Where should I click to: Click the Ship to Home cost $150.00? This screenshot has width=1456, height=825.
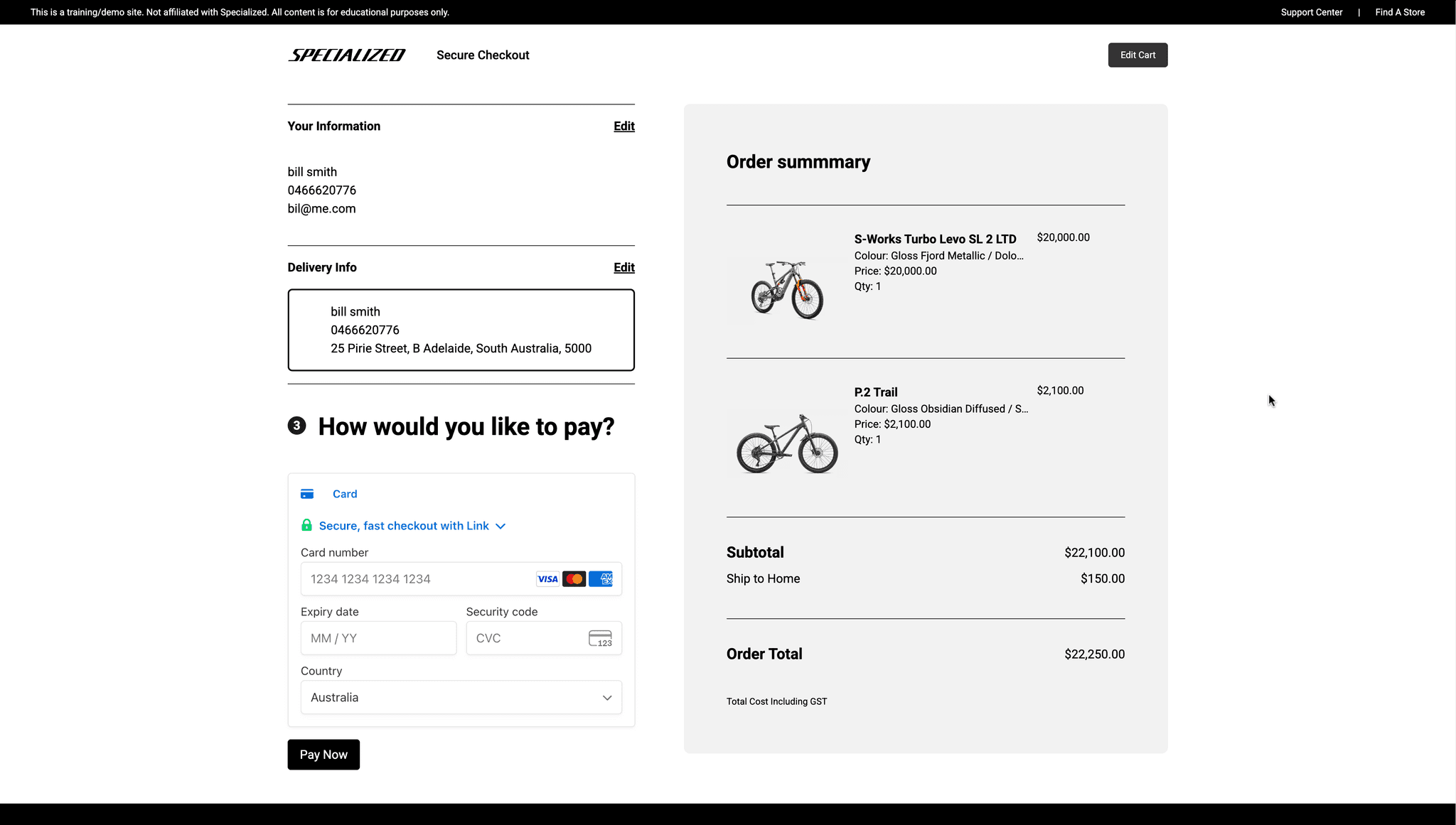(1103, 579)
